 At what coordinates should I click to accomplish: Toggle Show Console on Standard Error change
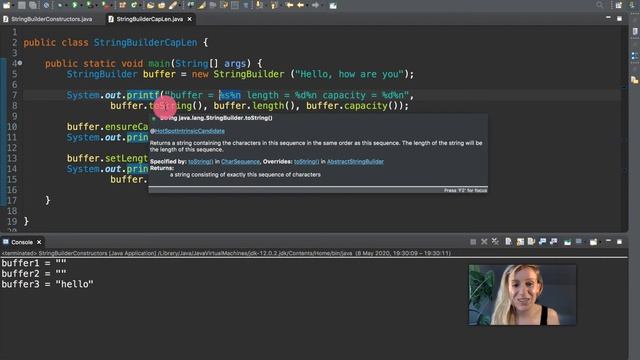pos(553,242)
